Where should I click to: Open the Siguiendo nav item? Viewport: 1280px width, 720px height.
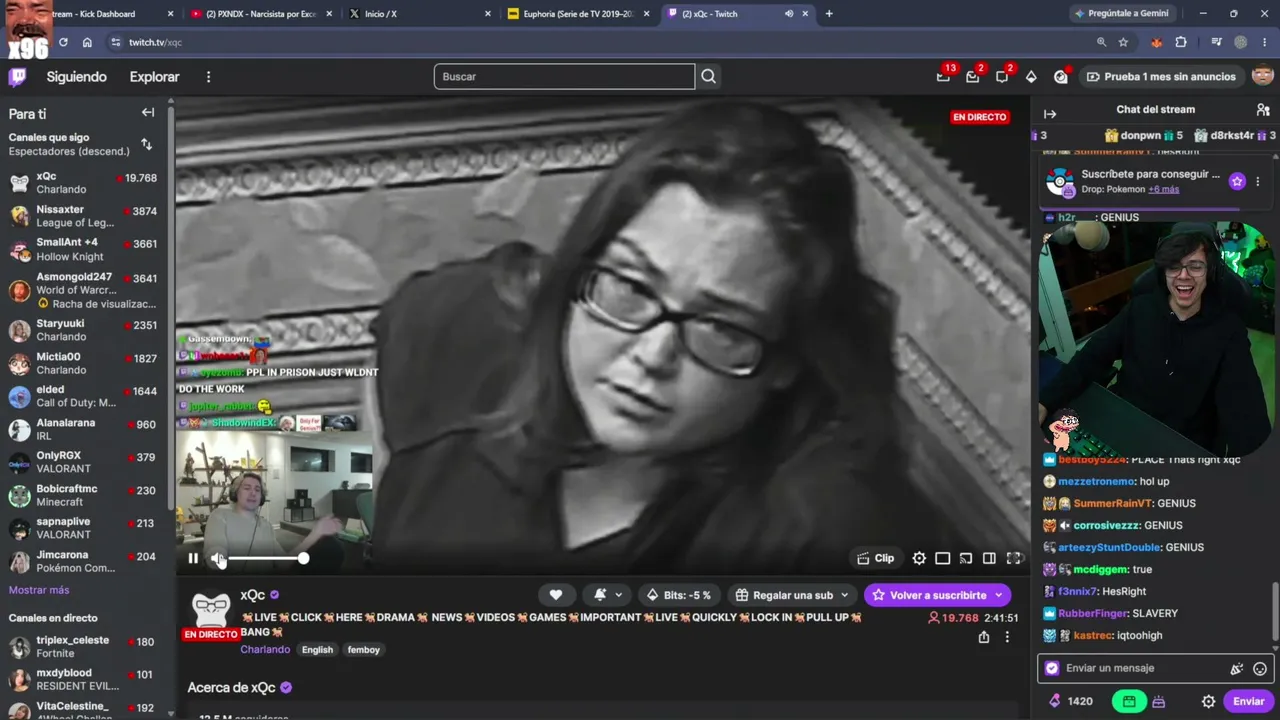point(76,77)
